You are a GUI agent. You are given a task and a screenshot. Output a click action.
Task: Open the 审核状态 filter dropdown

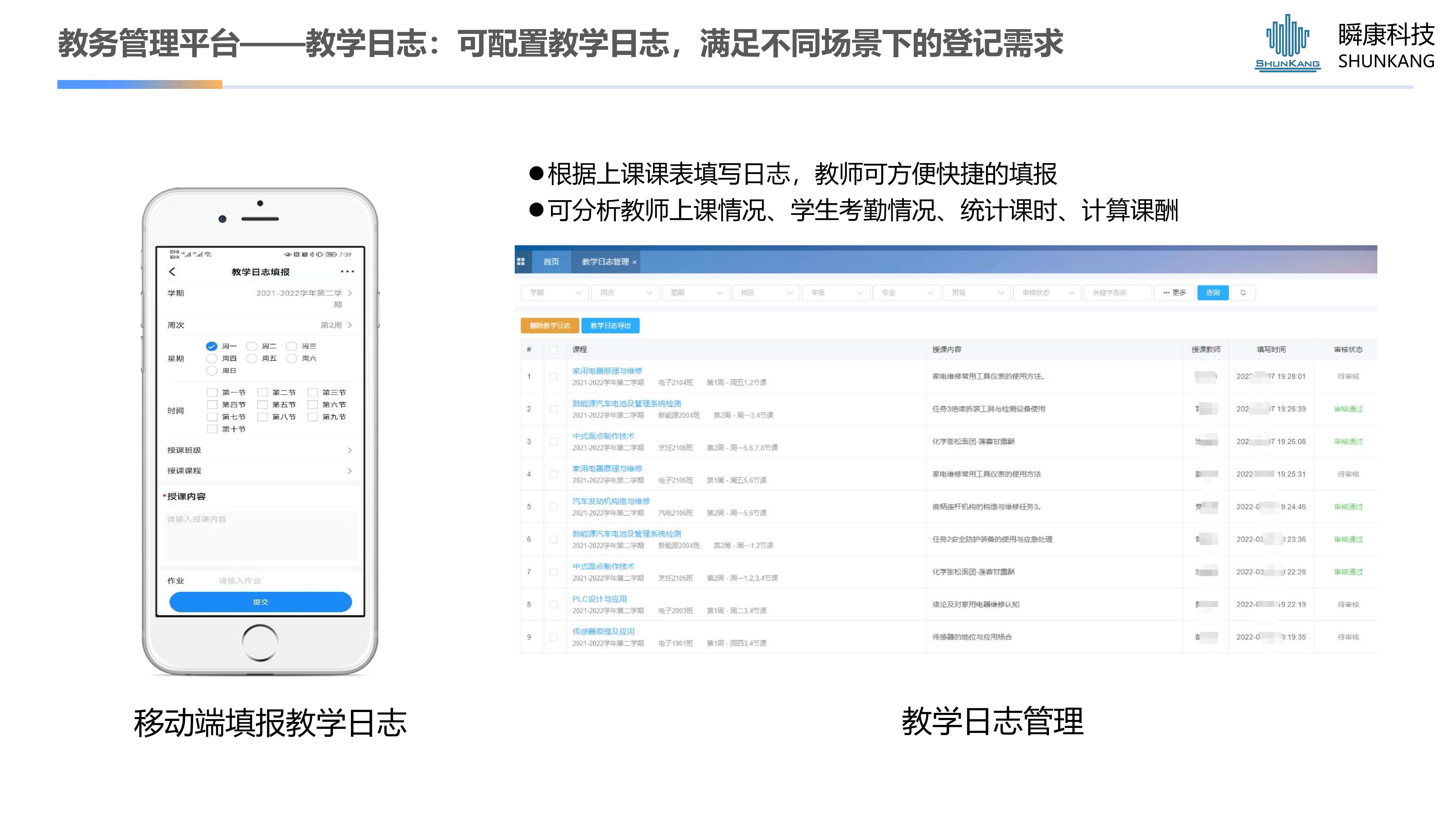[x=1047, y=293]
